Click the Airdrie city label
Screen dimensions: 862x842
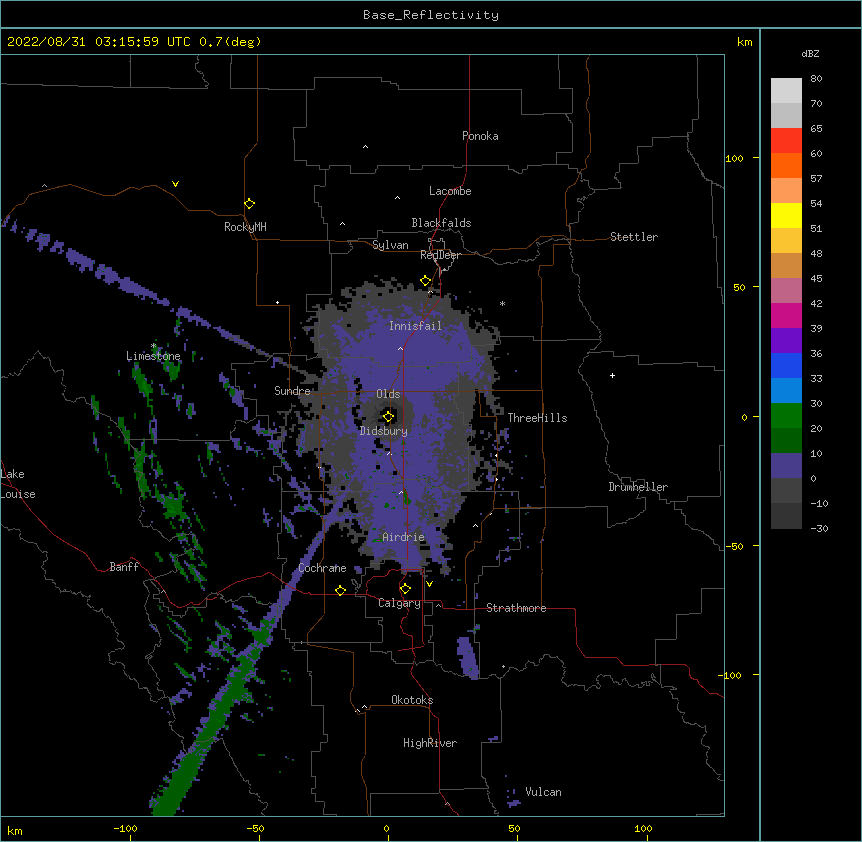click(403, 537)
